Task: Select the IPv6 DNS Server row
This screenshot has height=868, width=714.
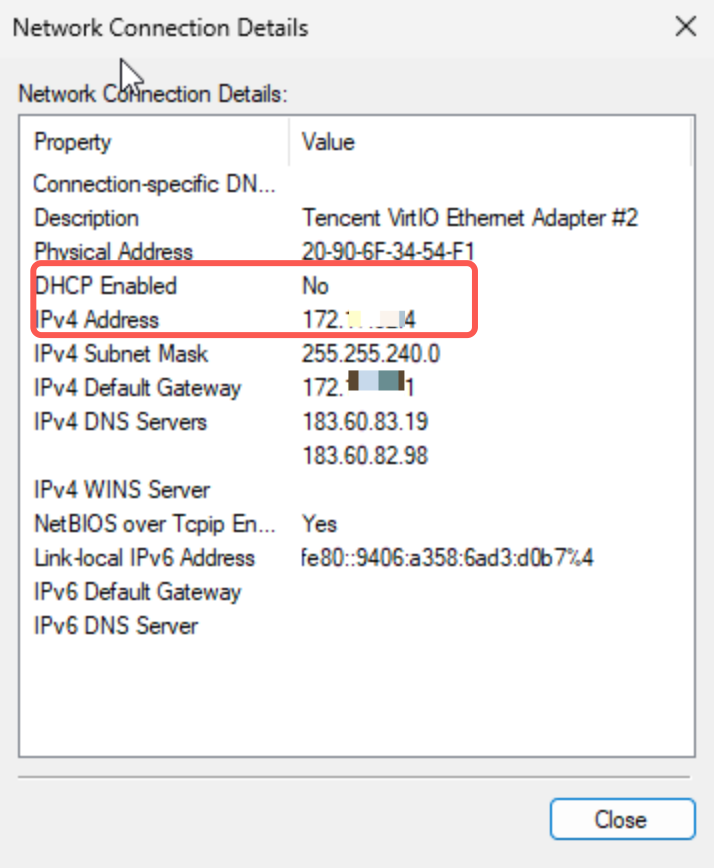Action: coord(116,626)
